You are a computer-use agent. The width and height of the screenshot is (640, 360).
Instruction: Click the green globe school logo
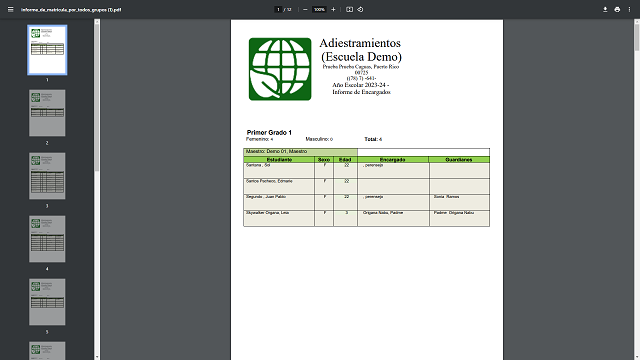pyautogui.click(x=280, y=69)
